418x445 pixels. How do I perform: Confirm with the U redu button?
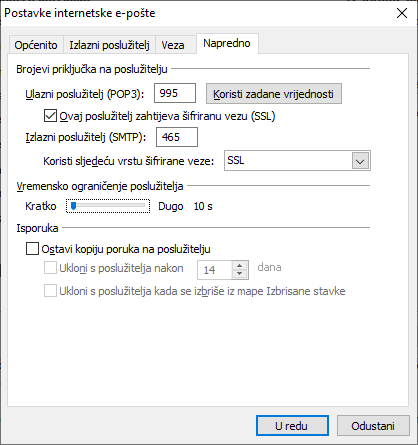click(x=292, y=426)
